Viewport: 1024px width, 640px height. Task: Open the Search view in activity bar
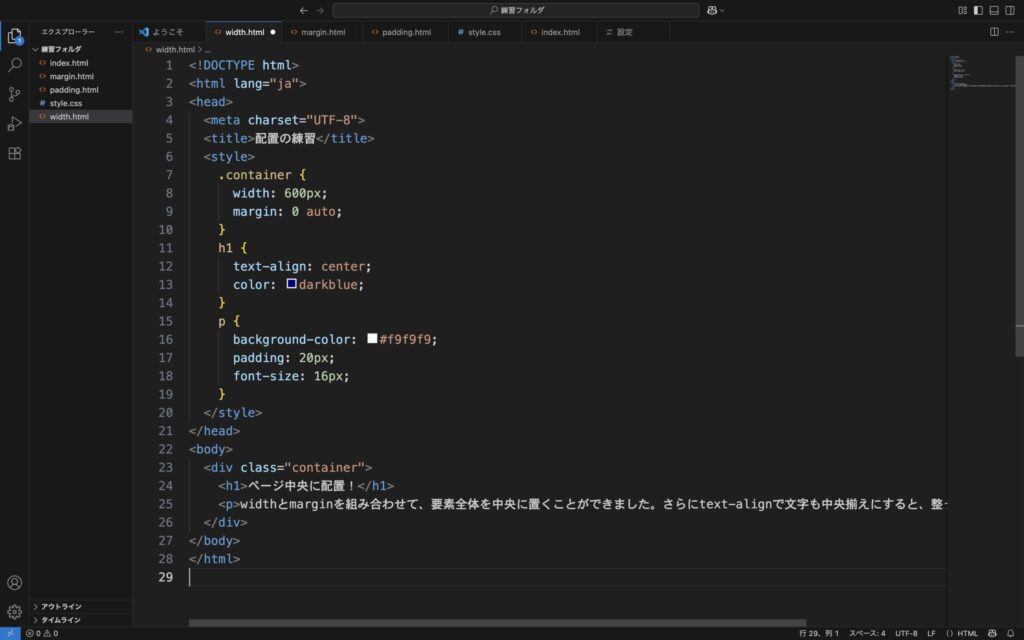(x=14, y=65)
